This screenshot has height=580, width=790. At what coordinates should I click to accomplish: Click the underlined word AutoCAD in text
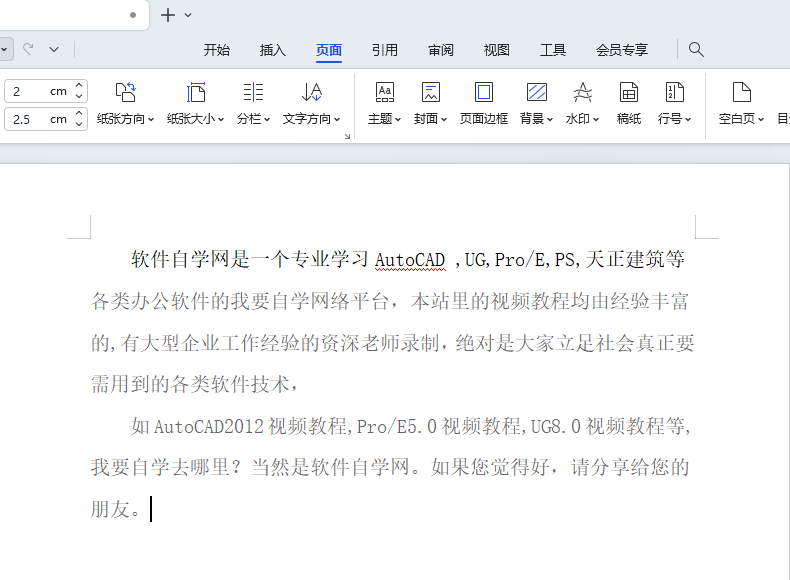[x=410, y=260]
